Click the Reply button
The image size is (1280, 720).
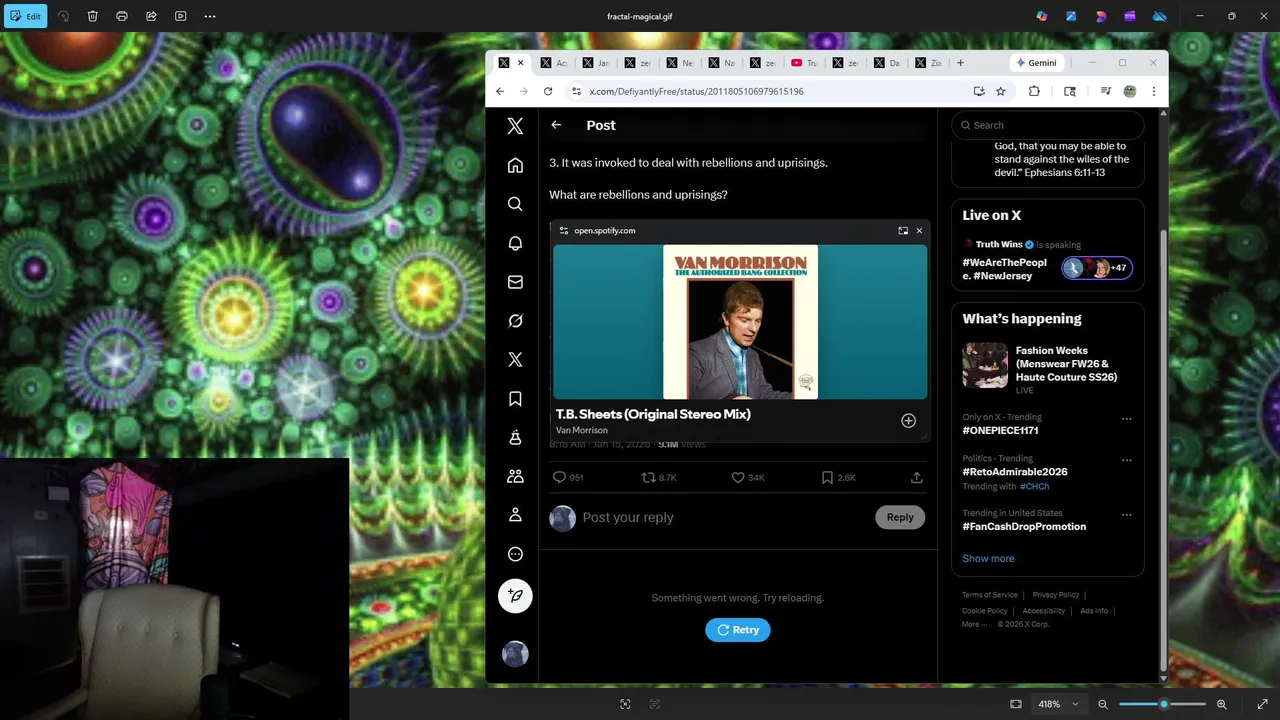pos(900,517)
